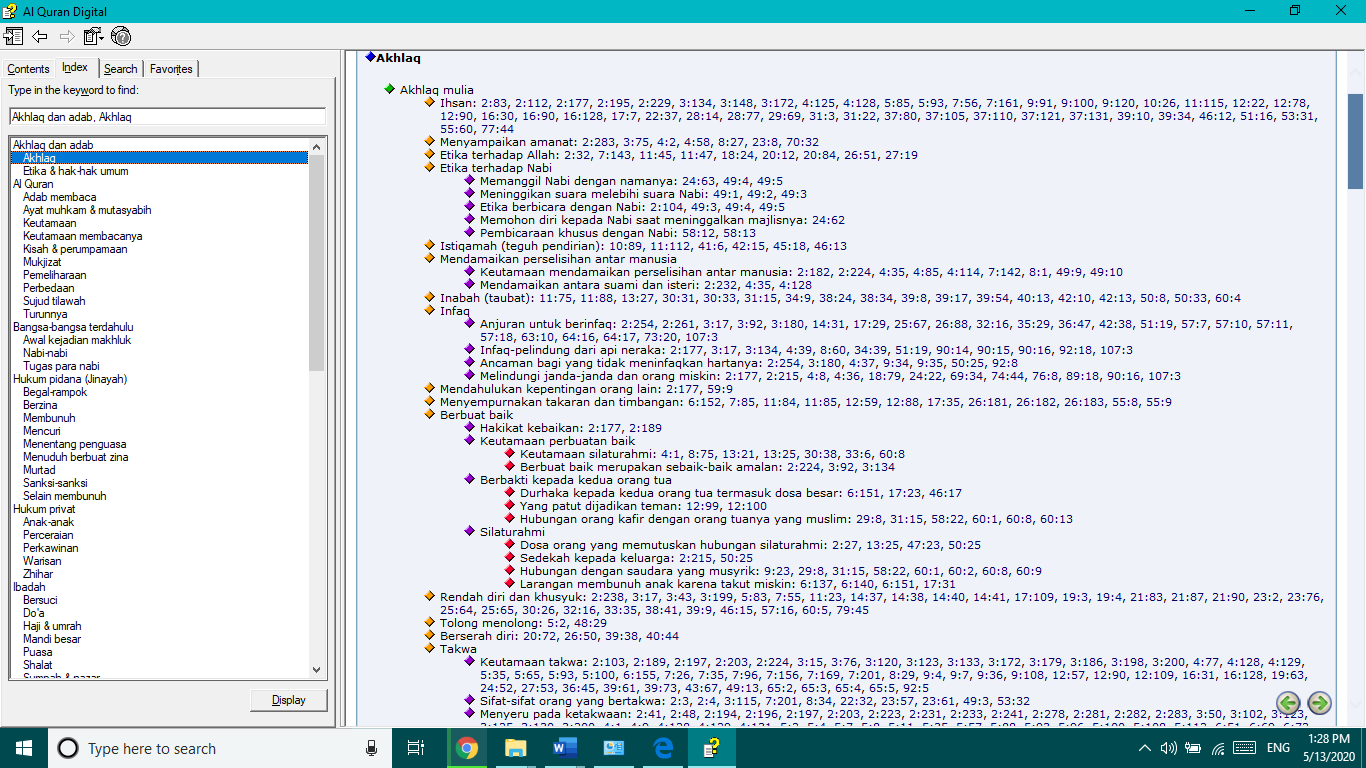This screenshot has width=1366, height=768.
Task: Click the green previous-page arrow button
Action: (x=1288, y=703)
